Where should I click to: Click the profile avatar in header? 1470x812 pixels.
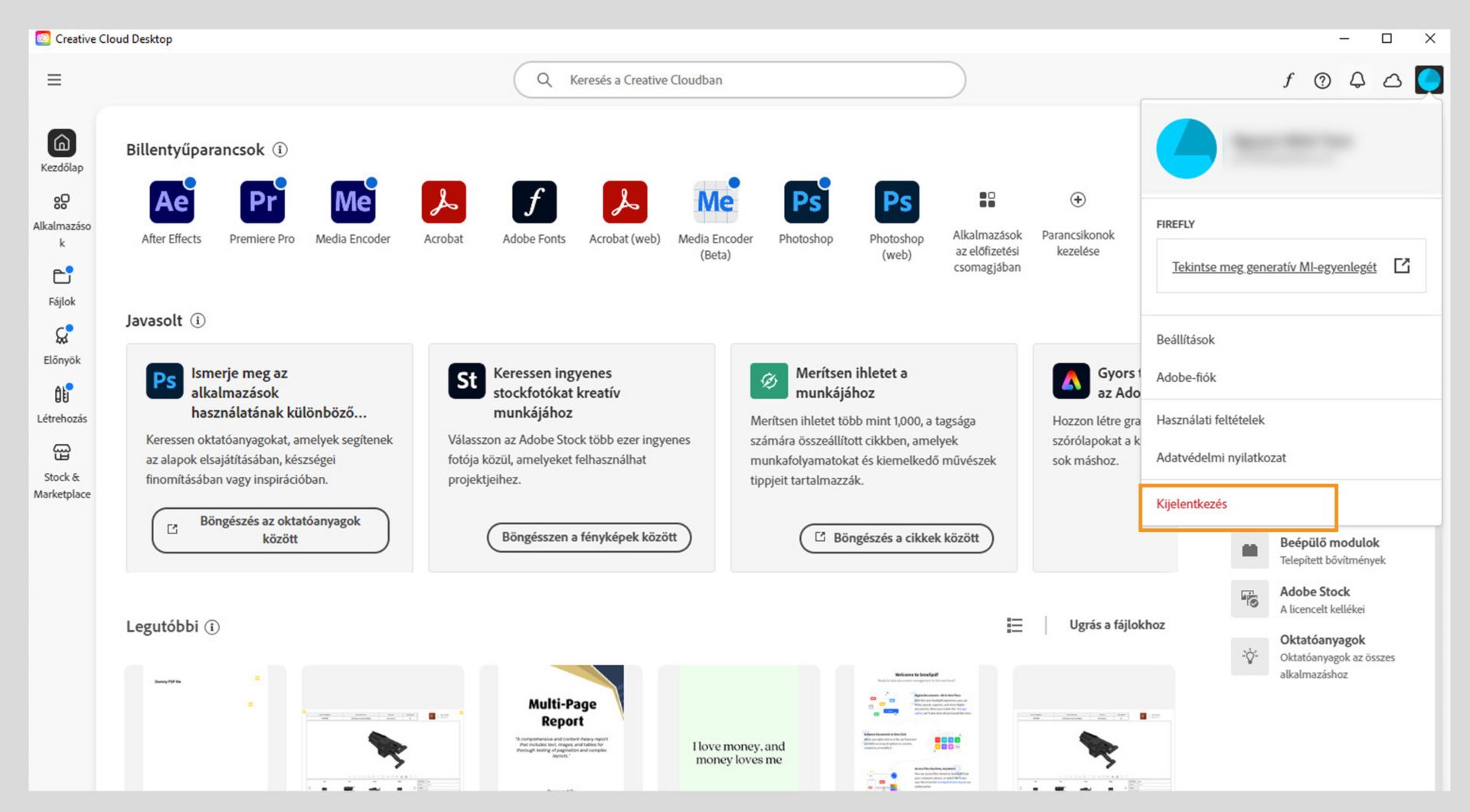click(x=1429, y=80)
